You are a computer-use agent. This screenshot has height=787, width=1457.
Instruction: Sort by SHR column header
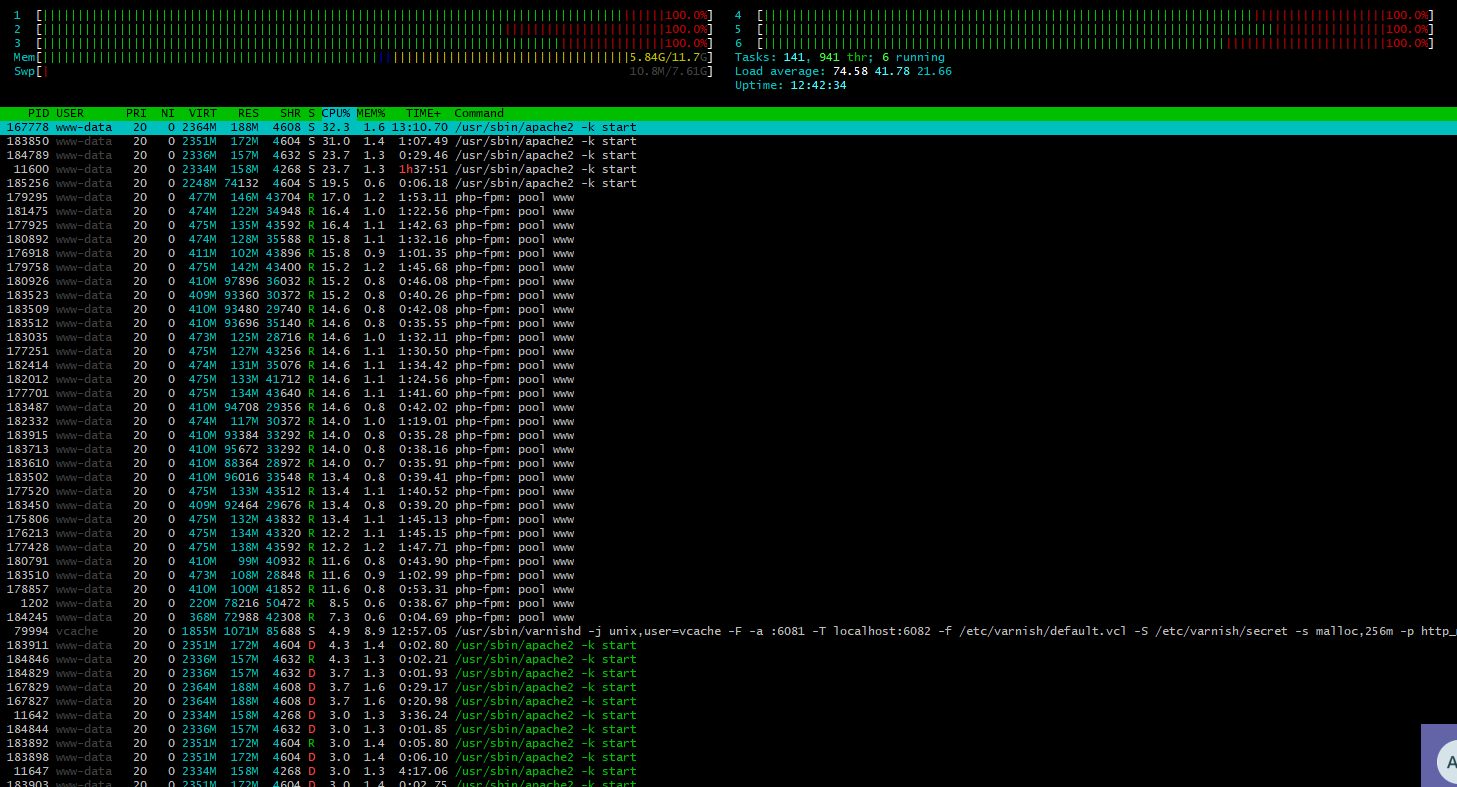291,113
